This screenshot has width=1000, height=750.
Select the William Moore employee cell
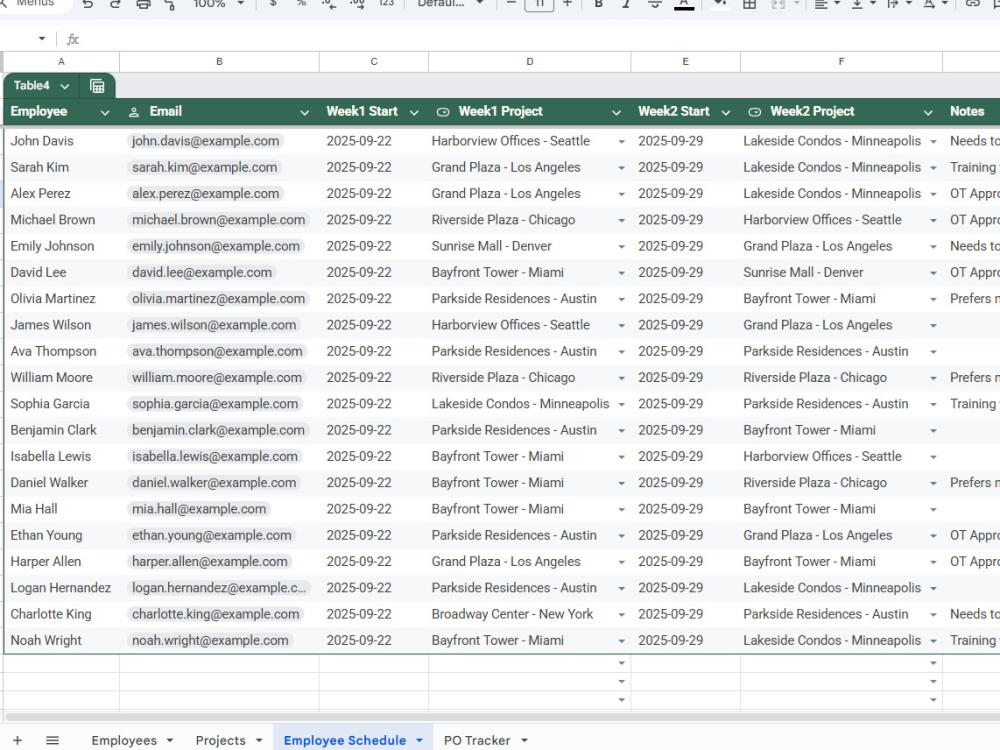pos(61,378)
